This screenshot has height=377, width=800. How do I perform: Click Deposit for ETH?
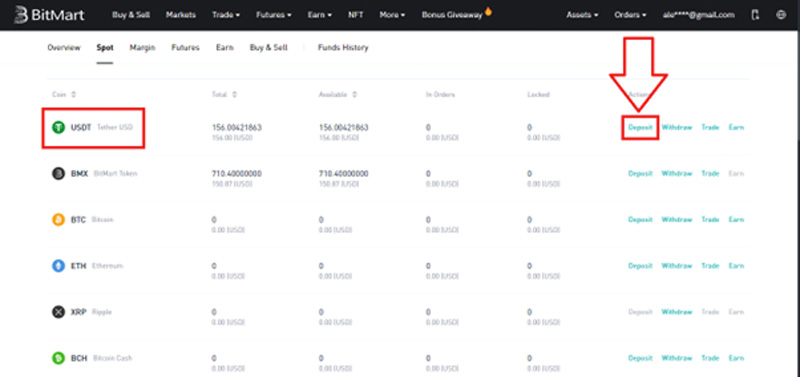pos(640,266)
